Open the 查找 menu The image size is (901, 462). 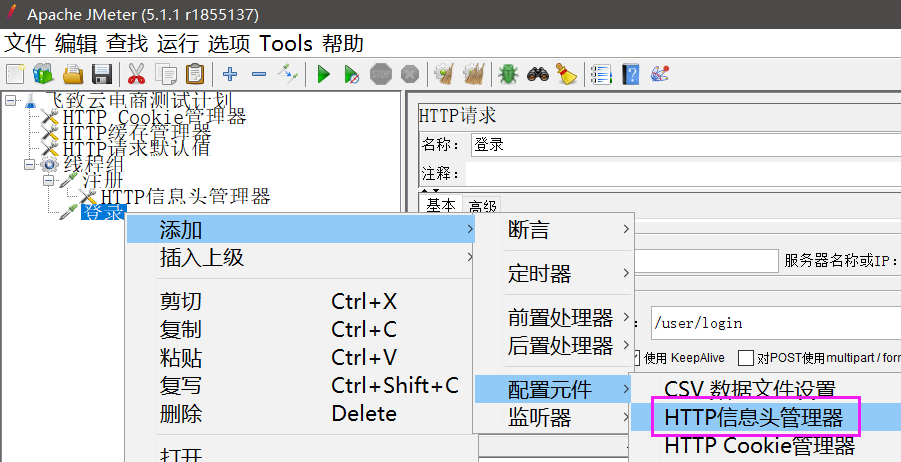[127, 44]
